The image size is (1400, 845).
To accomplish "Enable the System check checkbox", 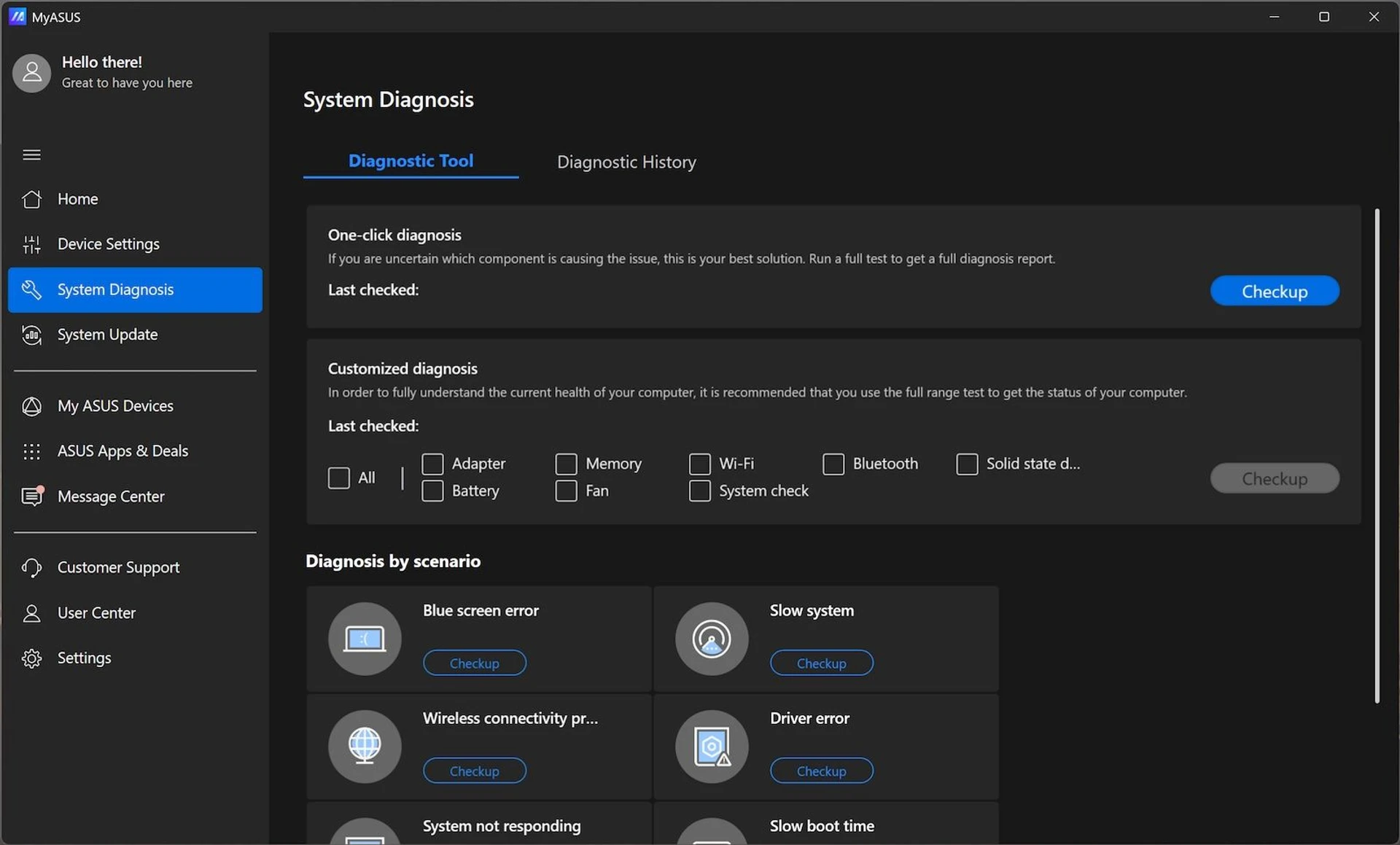I will 699,491.
